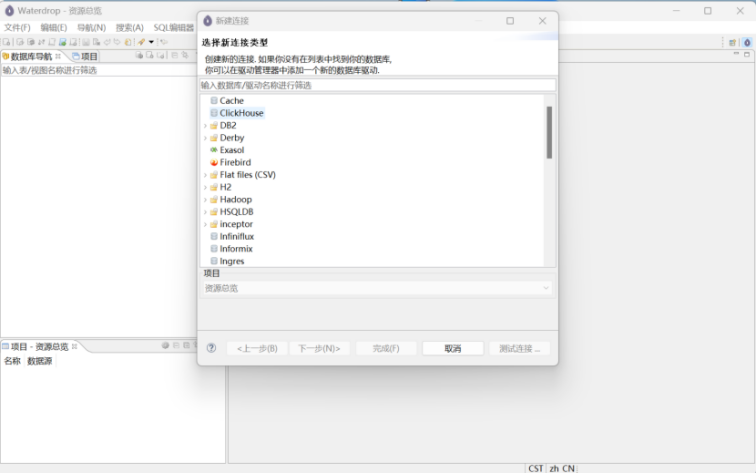The width and height of the screenshot is (756, 473).
Task: Expand the inceptor driver group
Action: 205,224
